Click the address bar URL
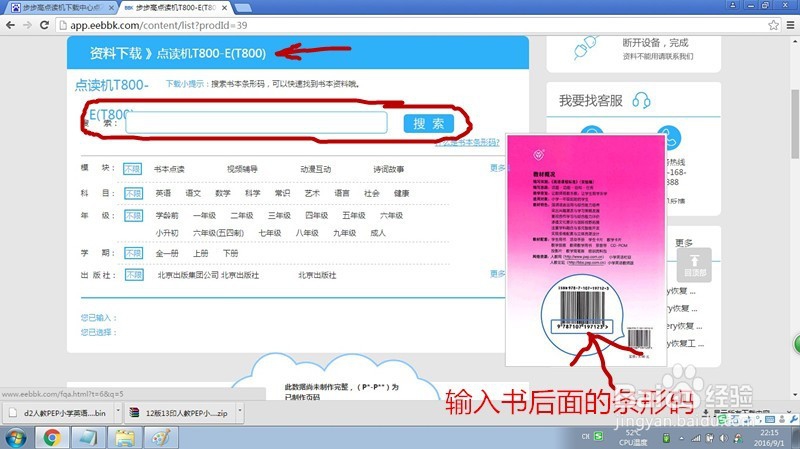The width and height of the screenshot is (800, 449). pyautogui.click(x=159, y=25)
